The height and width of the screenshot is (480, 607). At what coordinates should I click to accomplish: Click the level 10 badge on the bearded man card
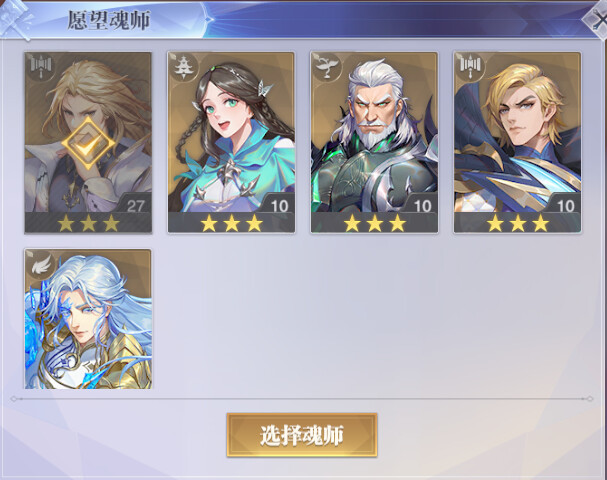pos(422,206)
